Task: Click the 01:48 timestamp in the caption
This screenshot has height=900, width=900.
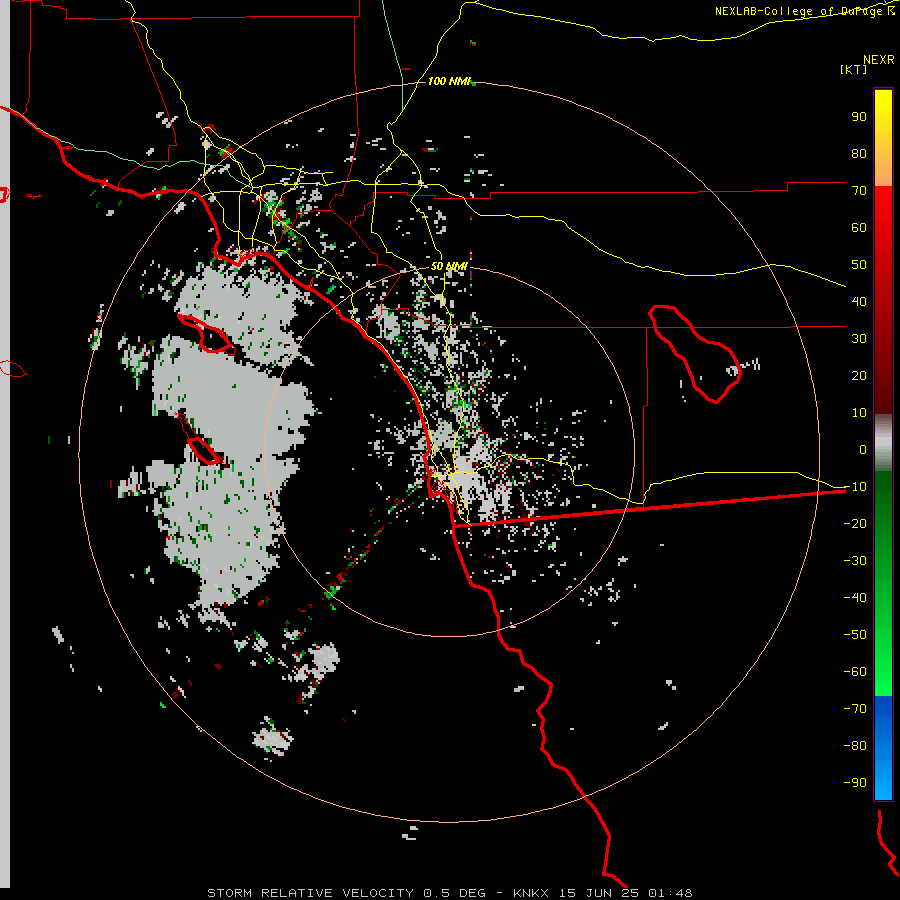Action: point(670,893)
